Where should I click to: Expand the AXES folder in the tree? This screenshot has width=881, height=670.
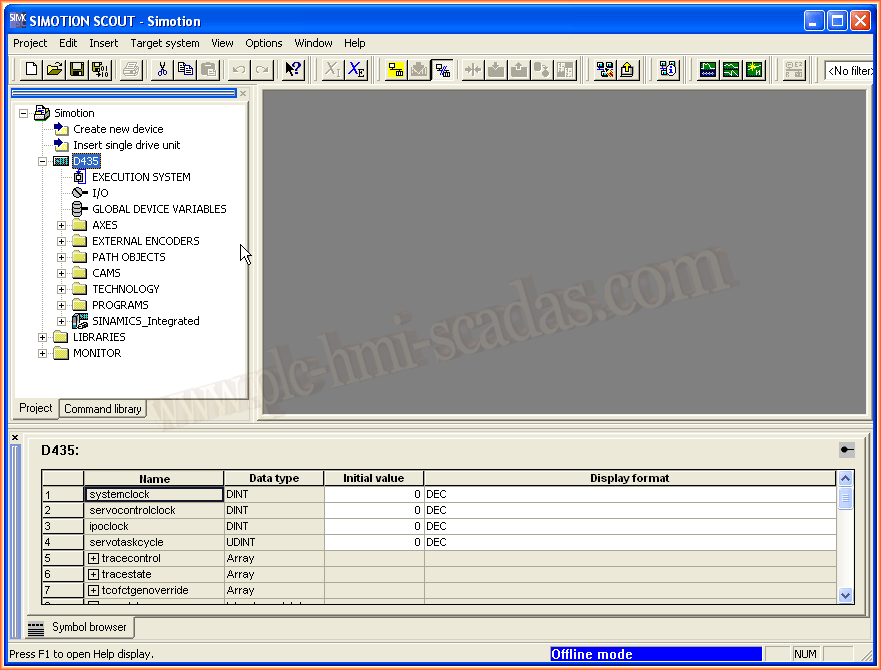[62, 225]
